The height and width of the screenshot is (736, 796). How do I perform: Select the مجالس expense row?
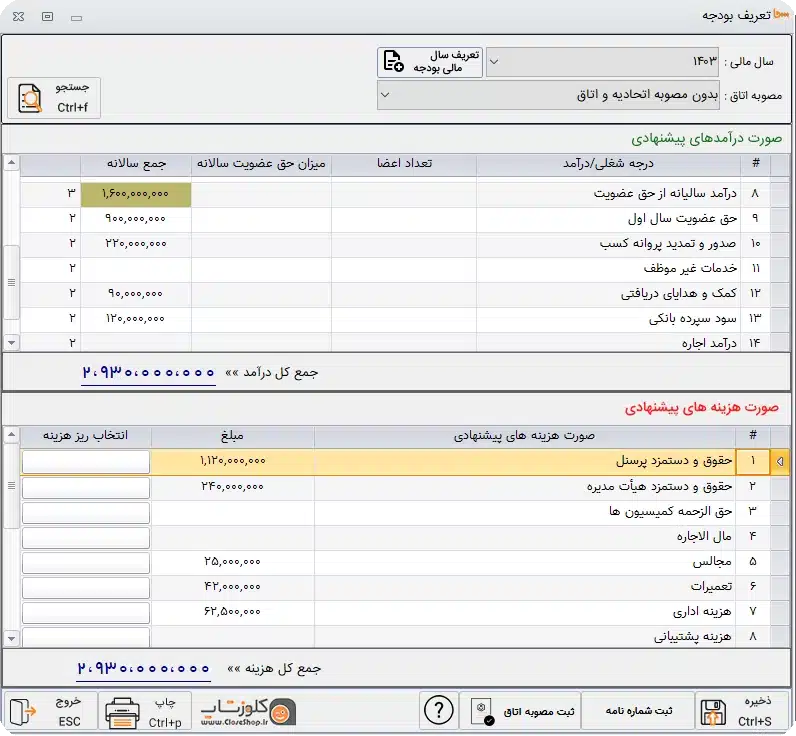405,562
